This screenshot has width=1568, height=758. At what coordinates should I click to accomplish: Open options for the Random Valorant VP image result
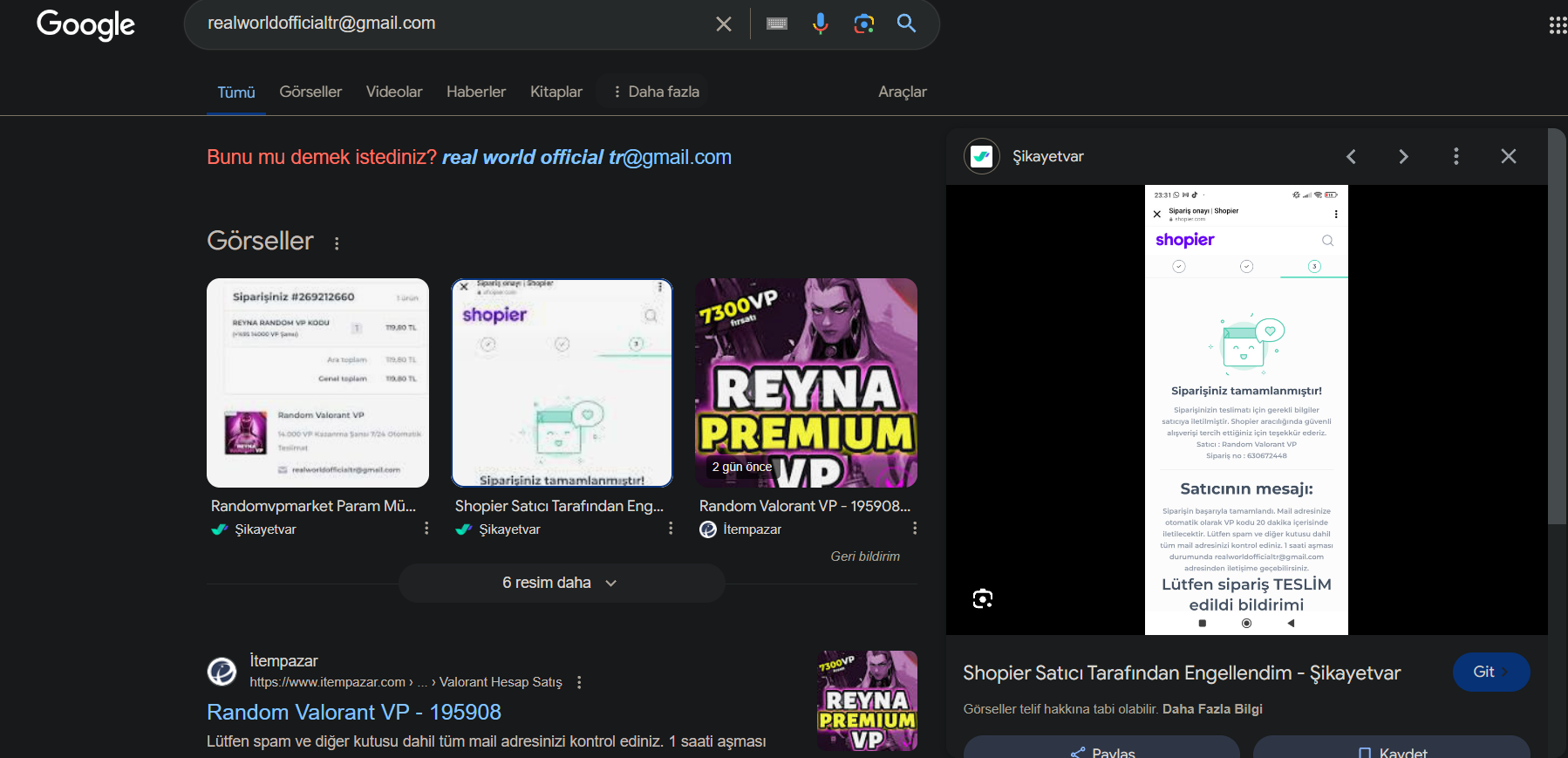click(x=915, y=529)
